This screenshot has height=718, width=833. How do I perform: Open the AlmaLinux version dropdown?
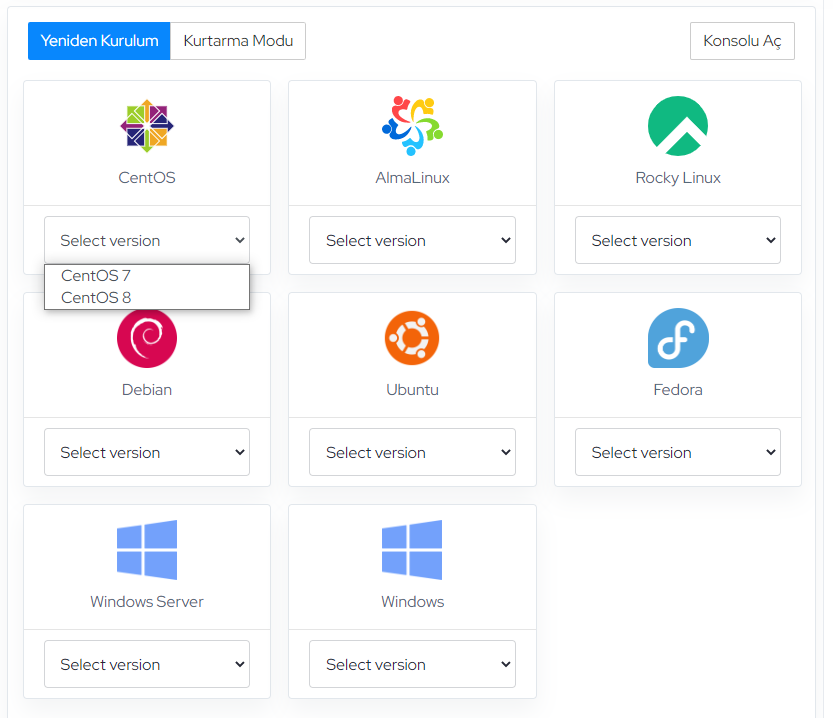coord(412,240)
